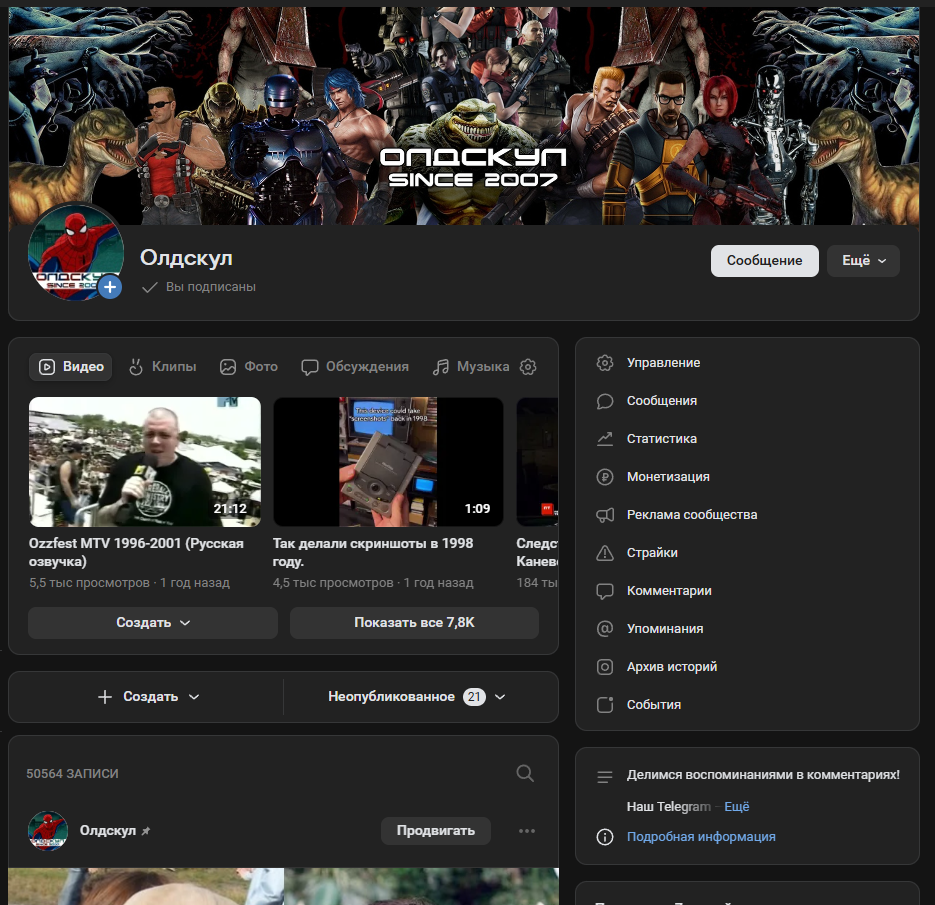Open the pinned post image
Image resolution: width=935 pixels, height=905 pixels.
[283, 887]
